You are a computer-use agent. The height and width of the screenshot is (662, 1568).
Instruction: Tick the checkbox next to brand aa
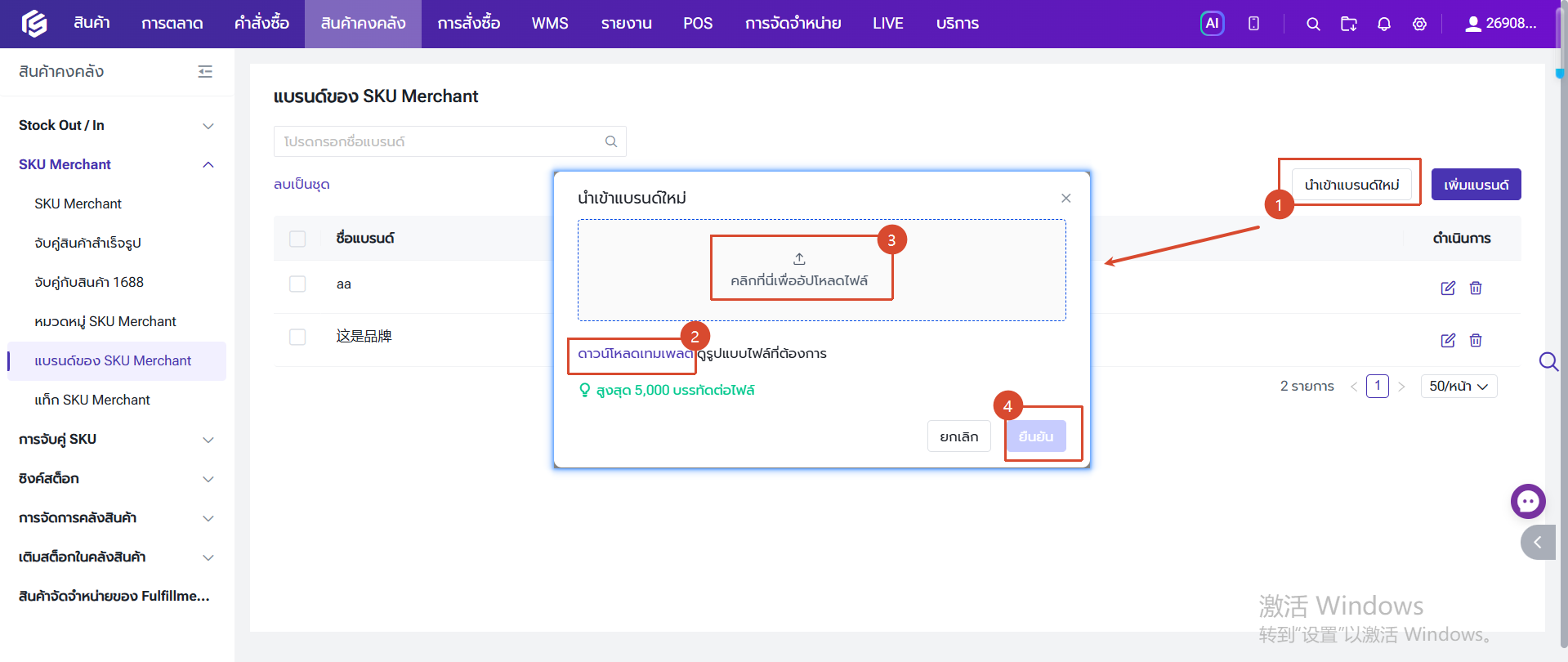[x=297, y=284]
